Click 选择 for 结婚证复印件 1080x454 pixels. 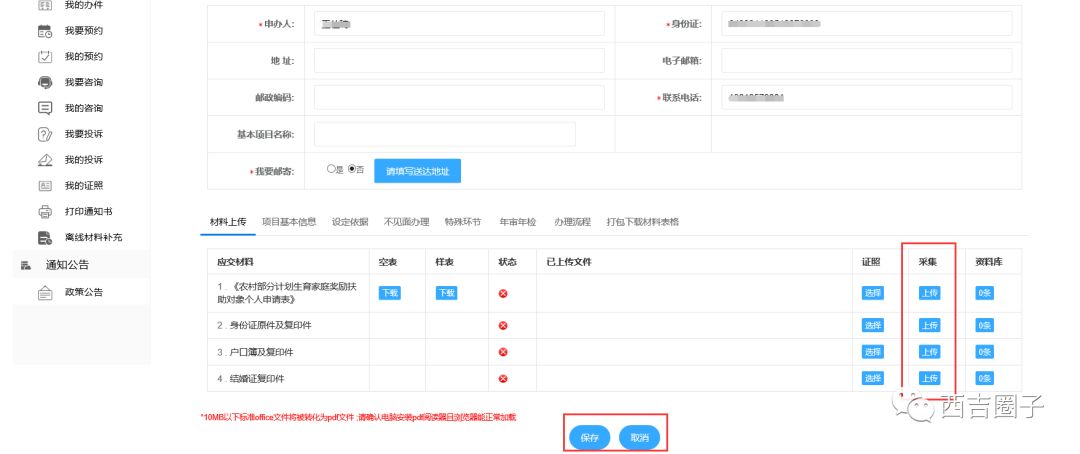point(872,378)
